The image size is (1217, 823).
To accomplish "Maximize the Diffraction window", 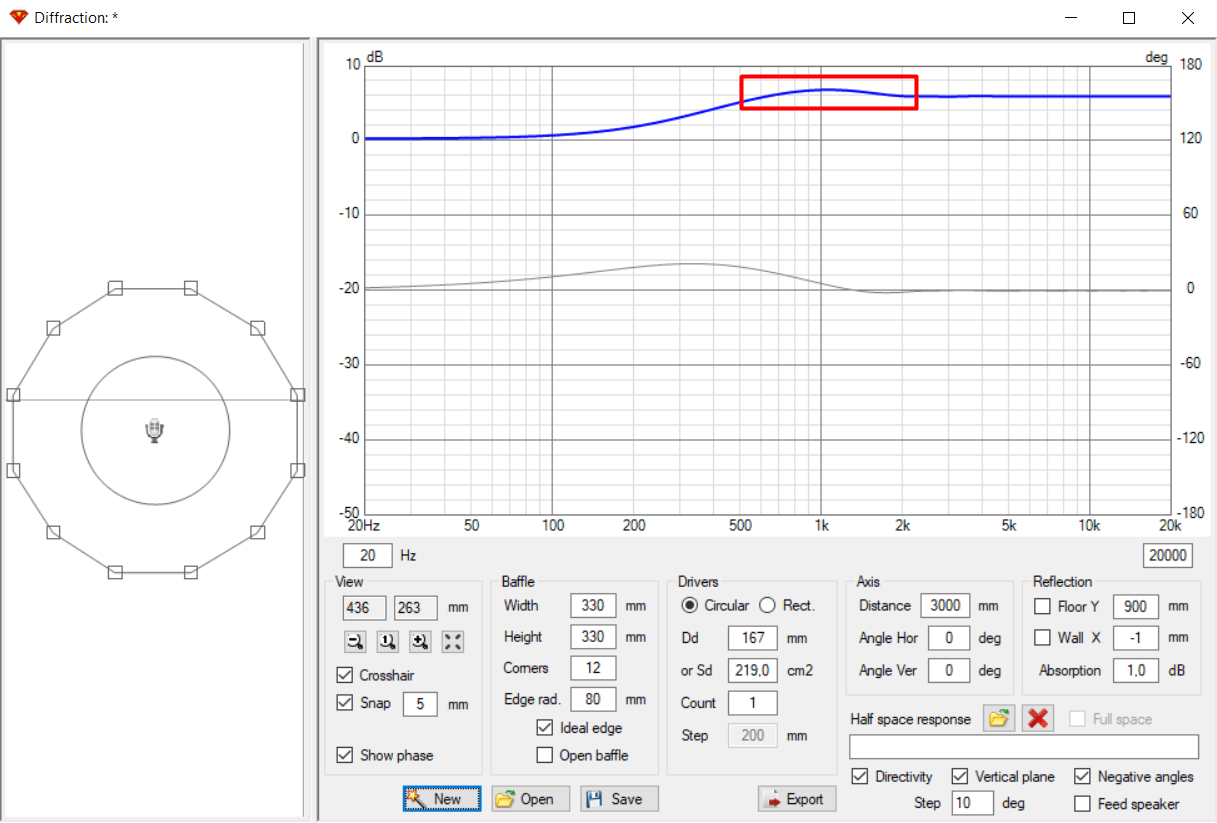I will pos(1129,18).
